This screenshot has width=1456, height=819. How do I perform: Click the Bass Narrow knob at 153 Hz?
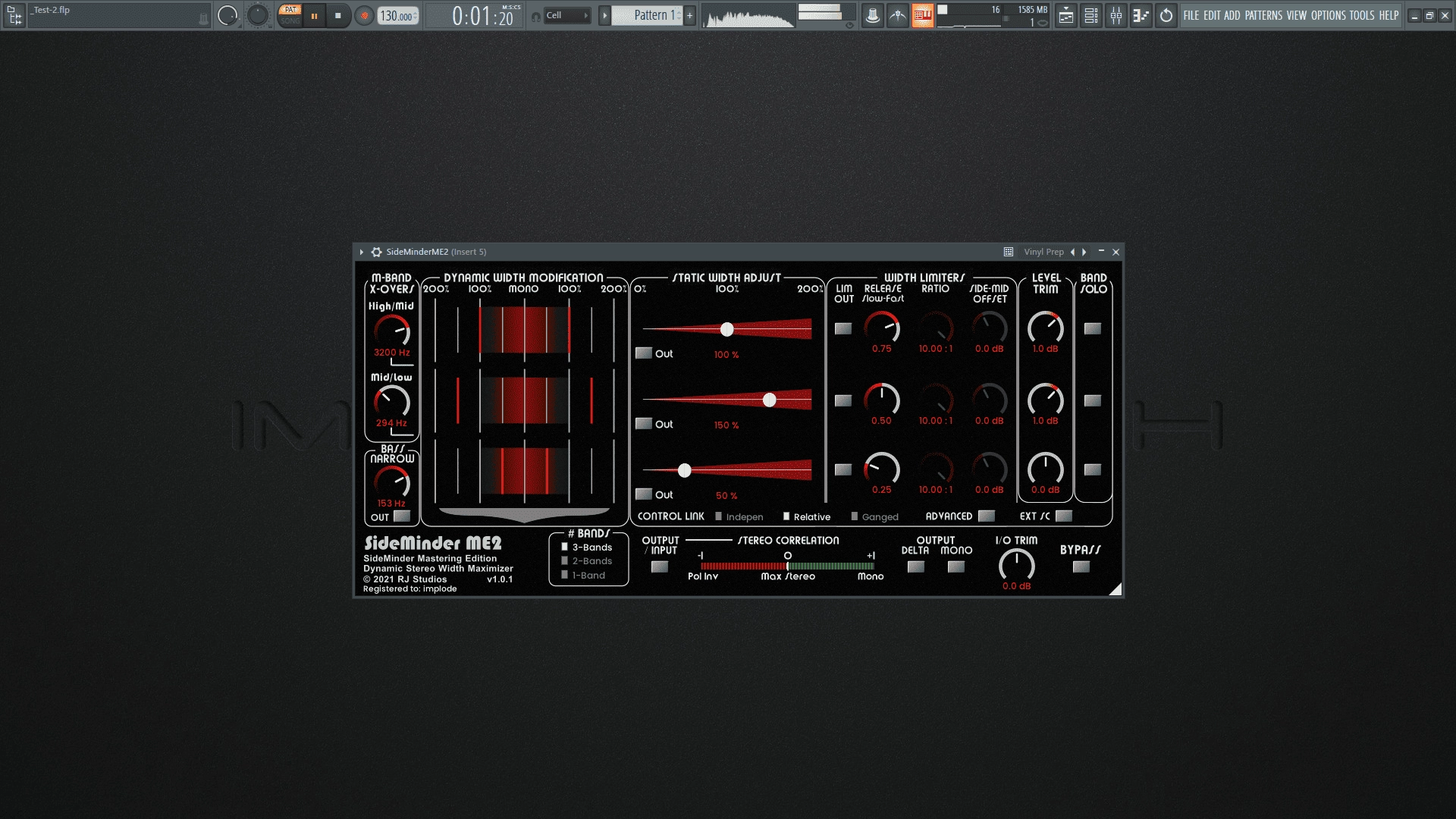[x=392, y=482]
